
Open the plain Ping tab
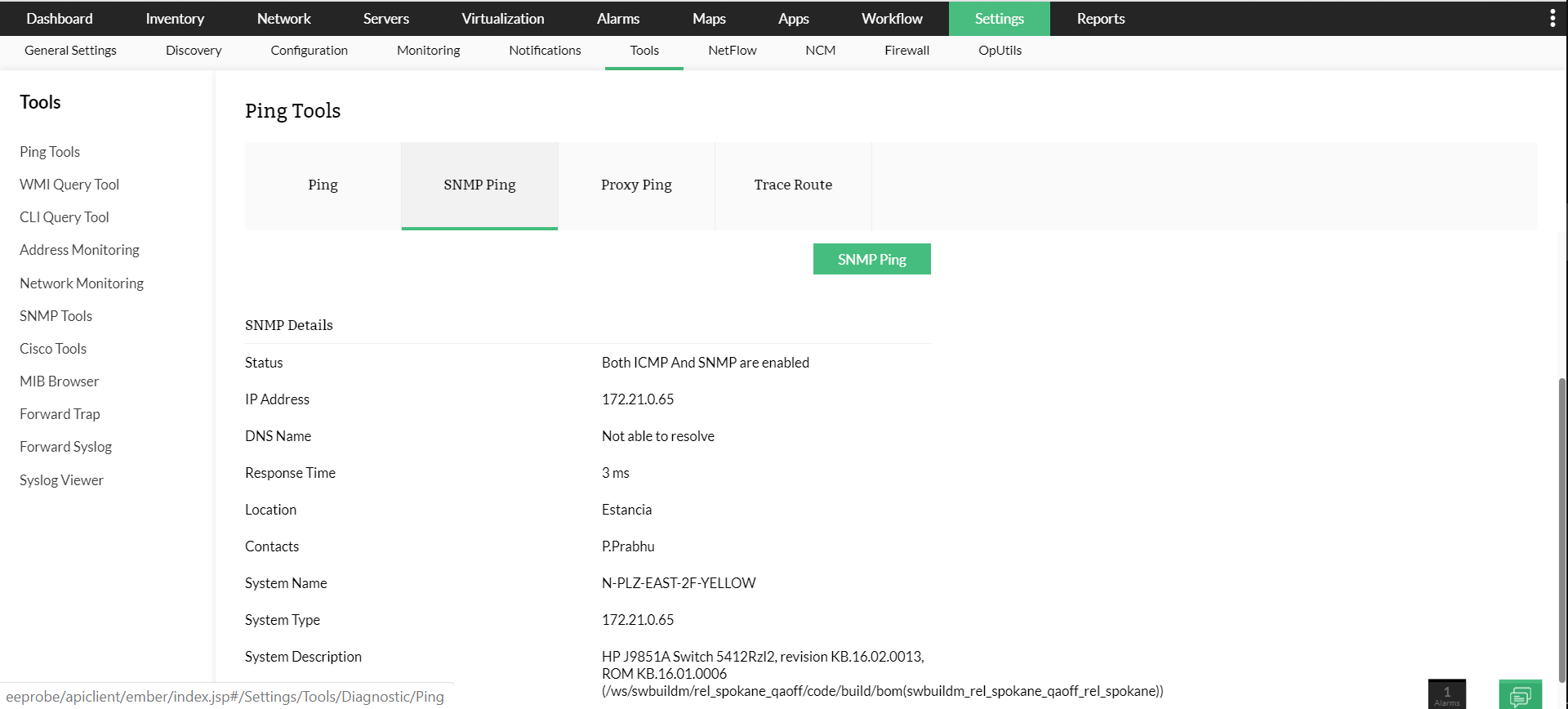point(323,185)
